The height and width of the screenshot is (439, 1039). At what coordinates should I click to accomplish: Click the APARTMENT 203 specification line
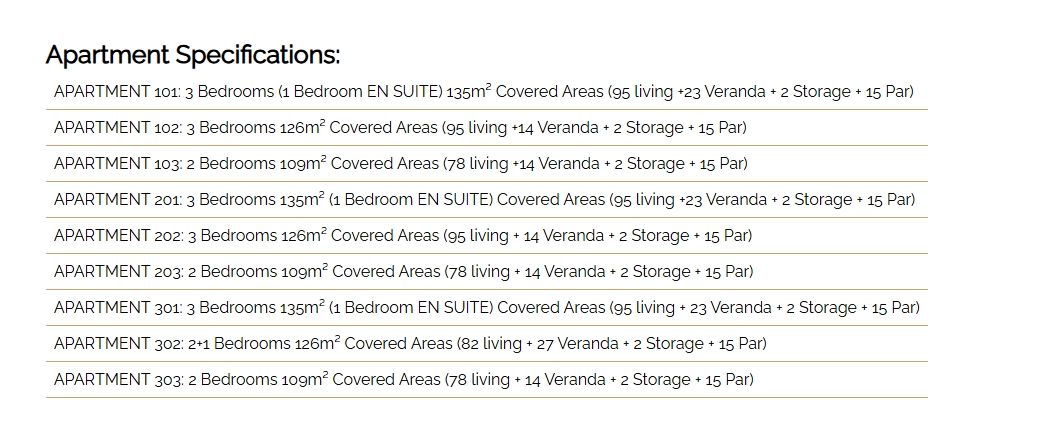(403, 272)
